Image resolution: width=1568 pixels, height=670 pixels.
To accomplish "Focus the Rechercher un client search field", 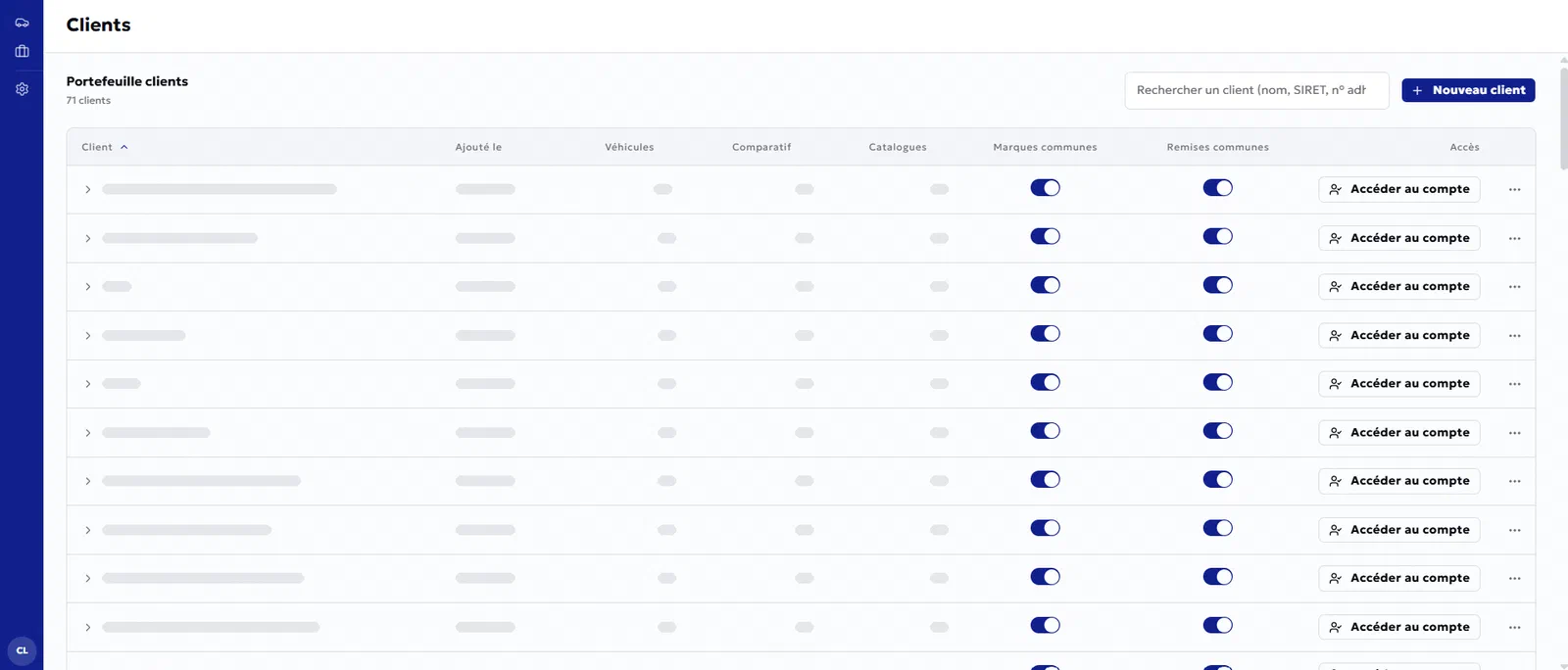I will [x=1256, y=90].
